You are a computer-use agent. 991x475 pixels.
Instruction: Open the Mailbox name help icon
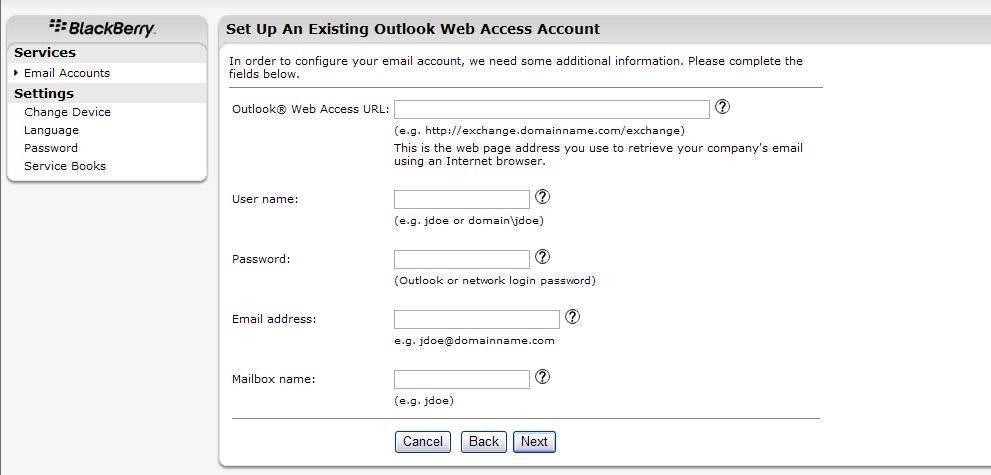point(542,376)
